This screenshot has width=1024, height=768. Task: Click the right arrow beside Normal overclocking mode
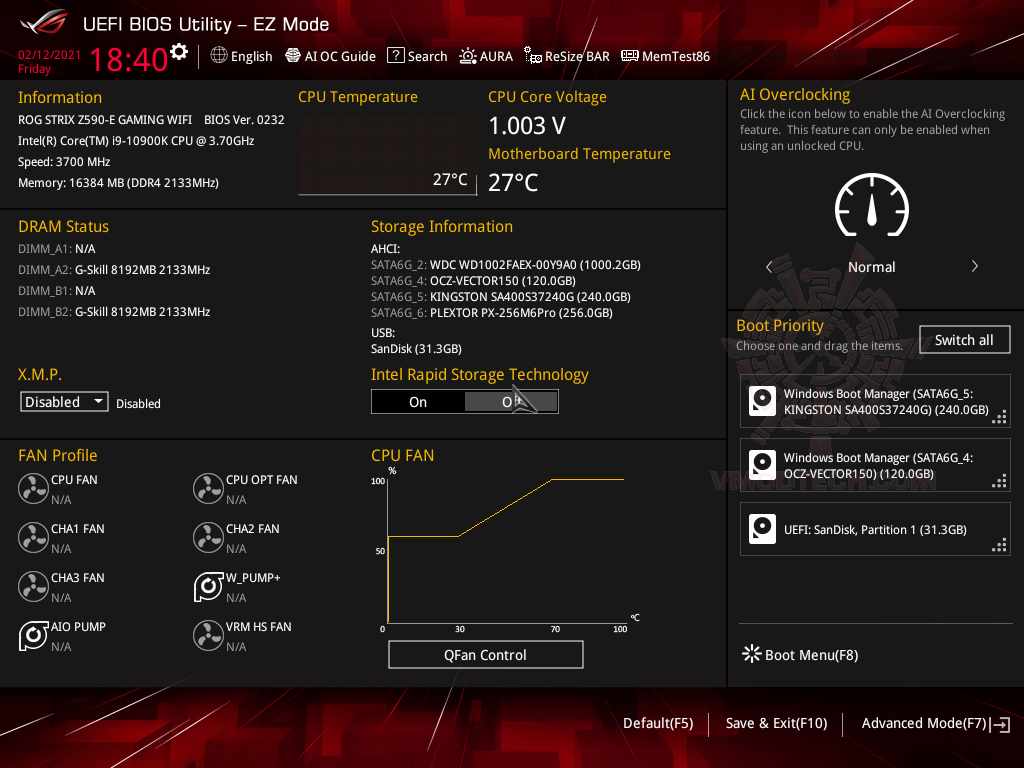tap(974, 266)
